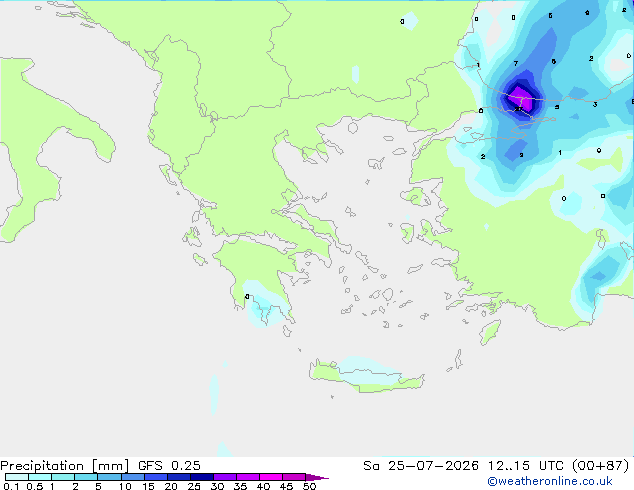The image size is (634, 490).
Task: Click the '15' legend scale label
Action: 148,486
